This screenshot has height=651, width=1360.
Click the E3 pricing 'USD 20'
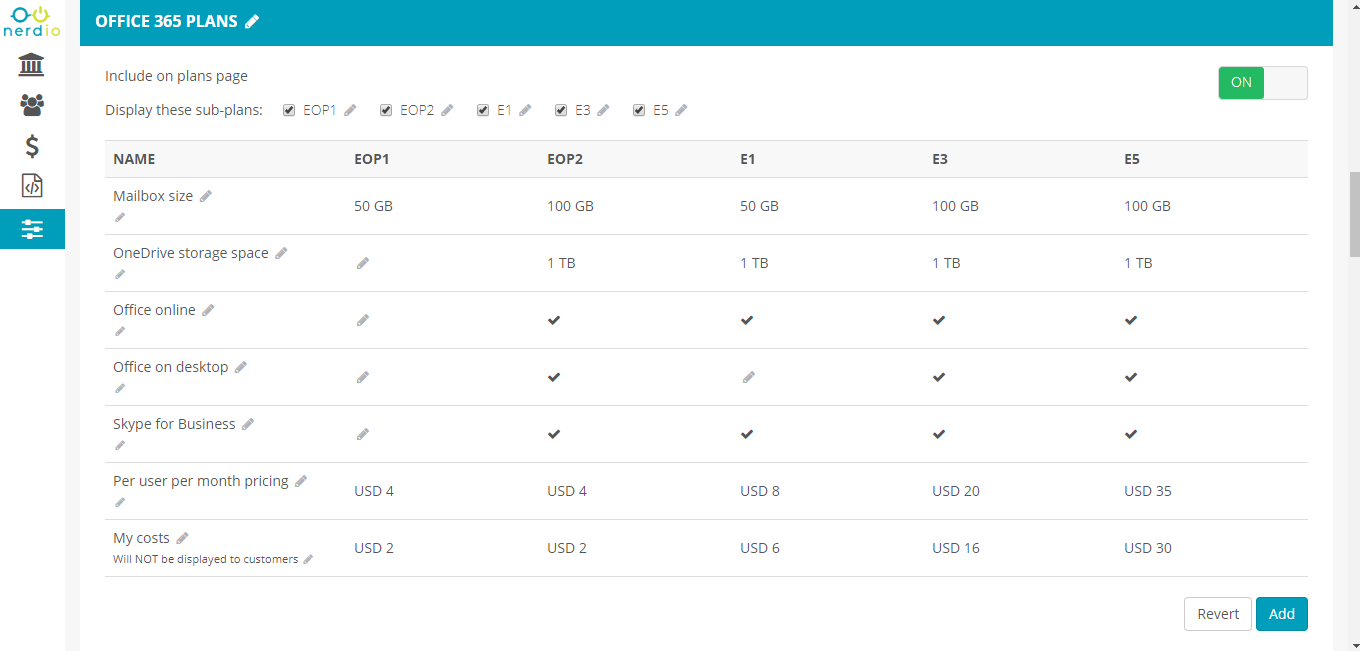point(956,491)
